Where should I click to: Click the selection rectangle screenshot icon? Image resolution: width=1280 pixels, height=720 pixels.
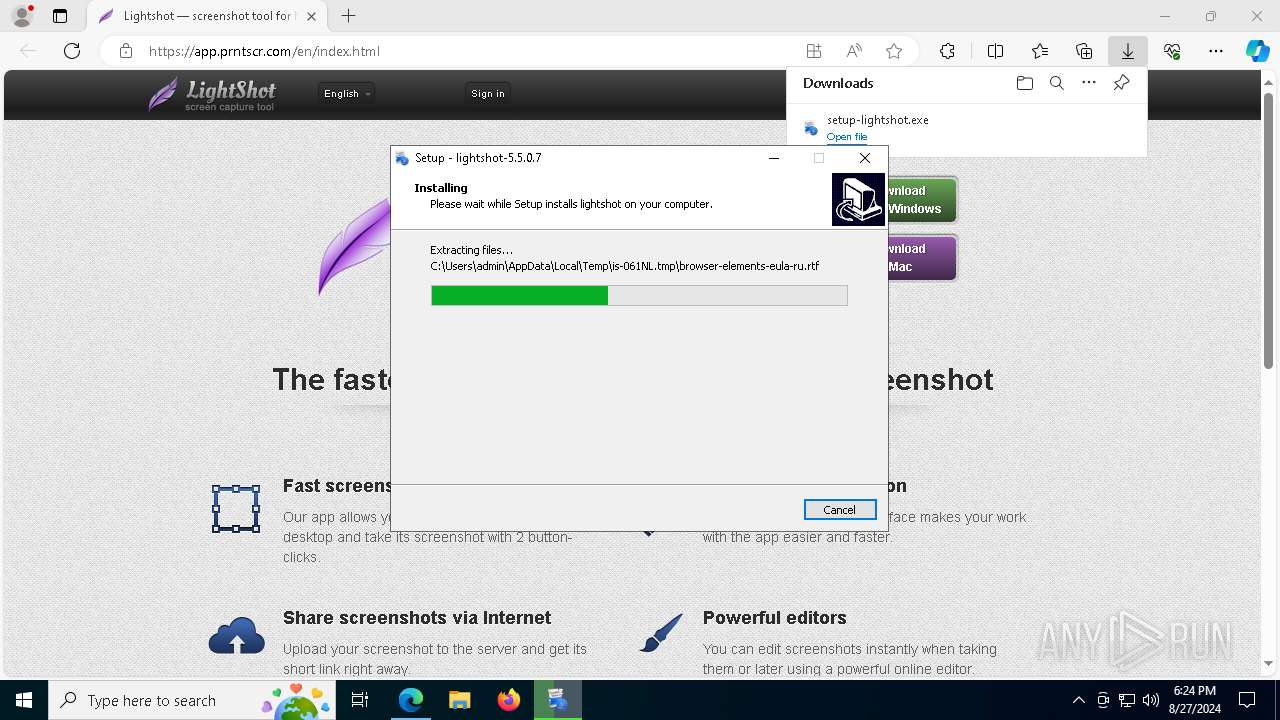[236, 509]
